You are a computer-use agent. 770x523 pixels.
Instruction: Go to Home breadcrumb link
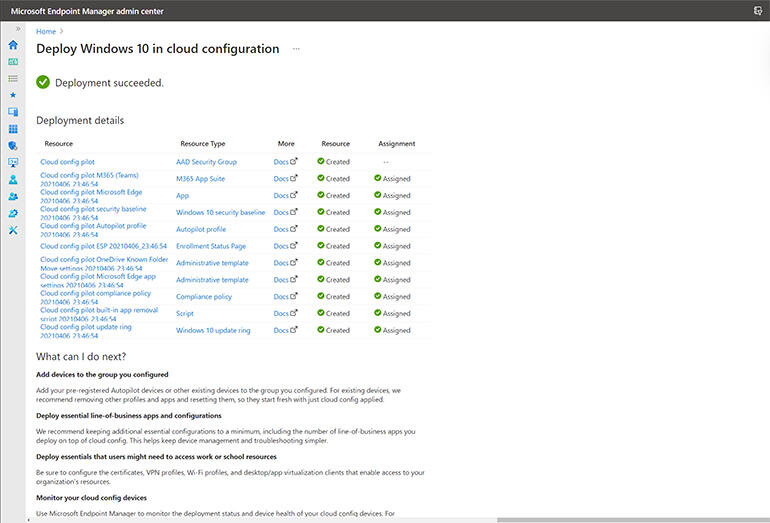tap(46, 31)
